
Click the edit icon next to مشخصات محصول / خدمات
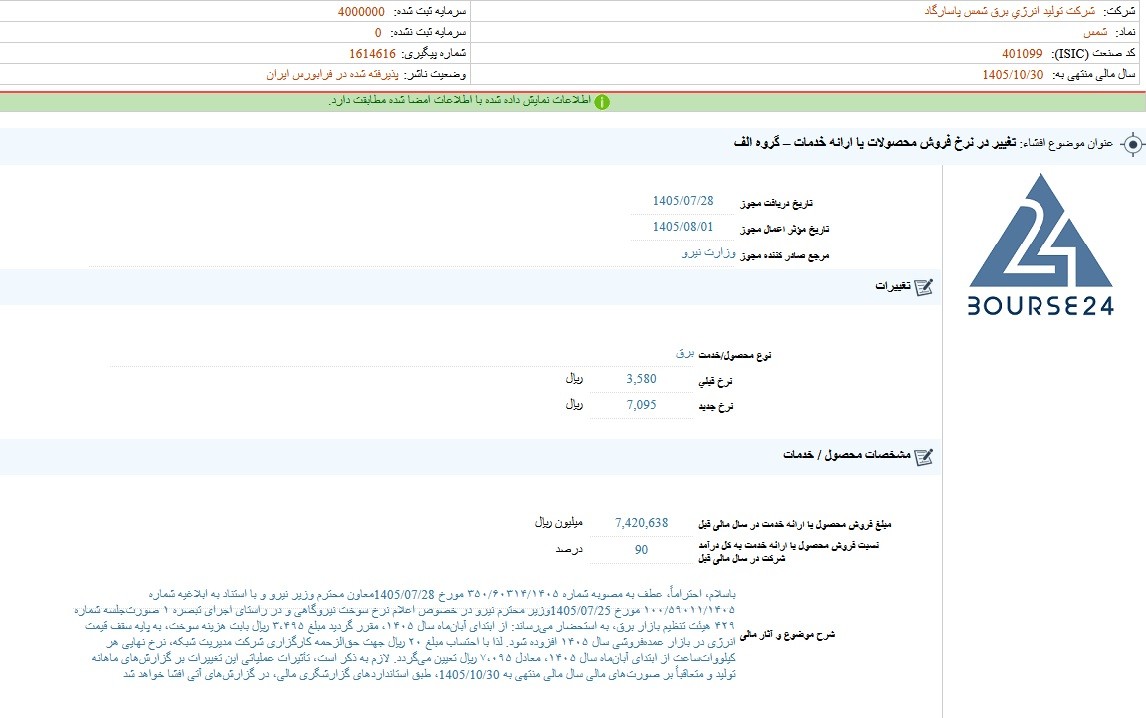(x=924, y=457)
